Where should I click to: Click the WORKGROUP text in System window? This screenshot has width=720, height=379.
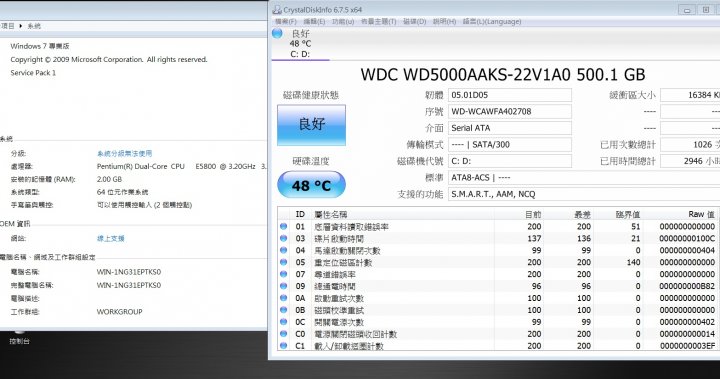point(119,311)
